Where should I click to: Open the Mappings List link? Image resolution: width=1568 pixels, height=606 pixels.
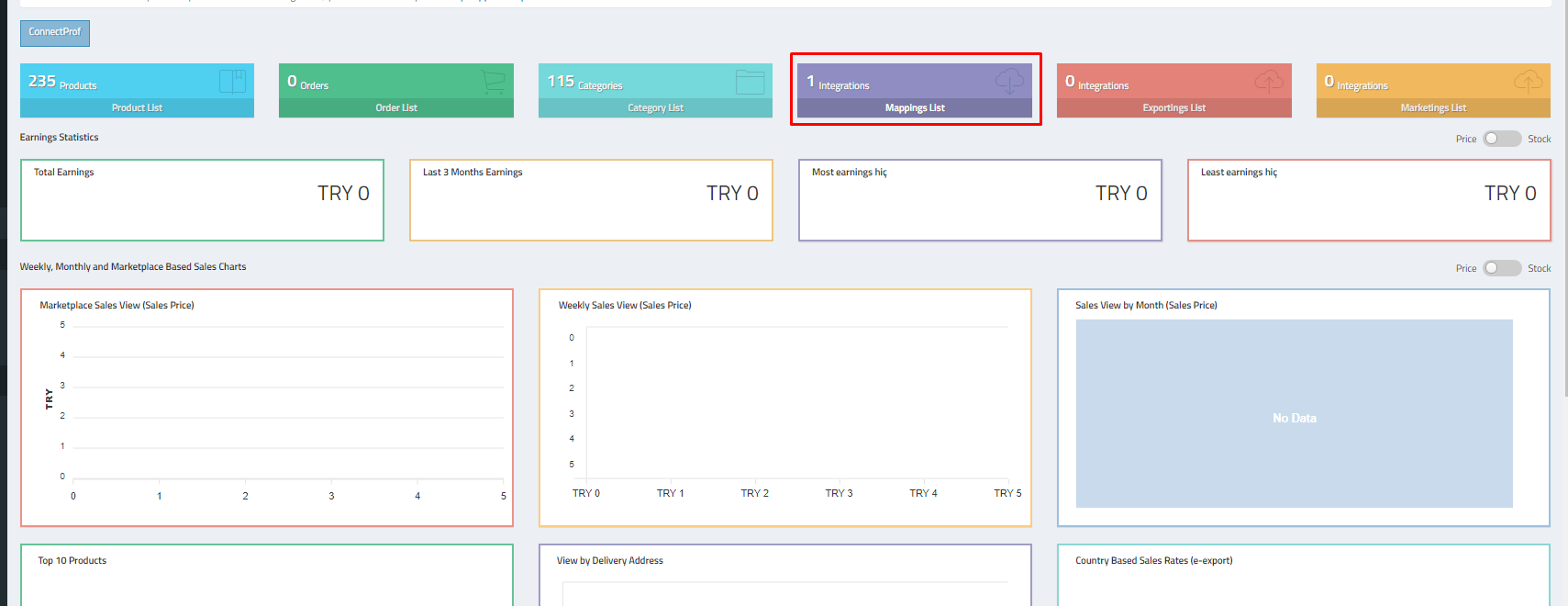(x=915, y=108)
